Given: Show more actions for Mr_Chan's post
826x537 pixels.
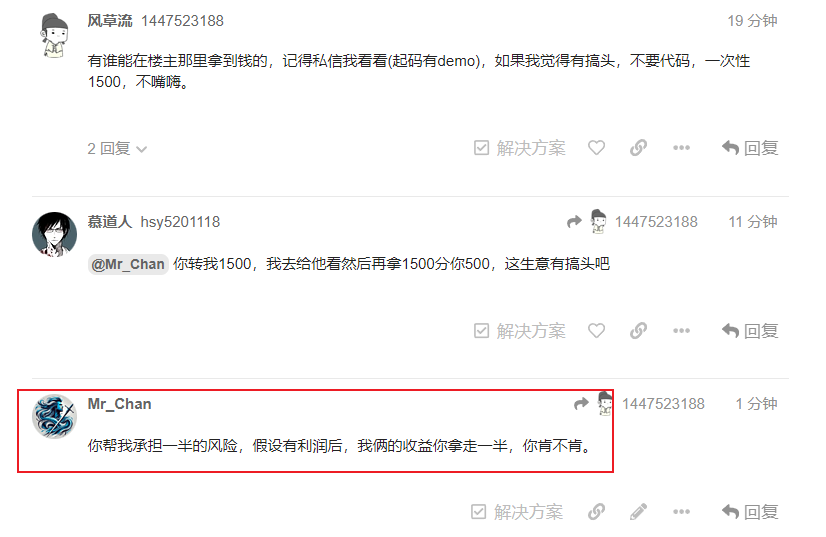Looking at the screenshot, I should point(681,512).
